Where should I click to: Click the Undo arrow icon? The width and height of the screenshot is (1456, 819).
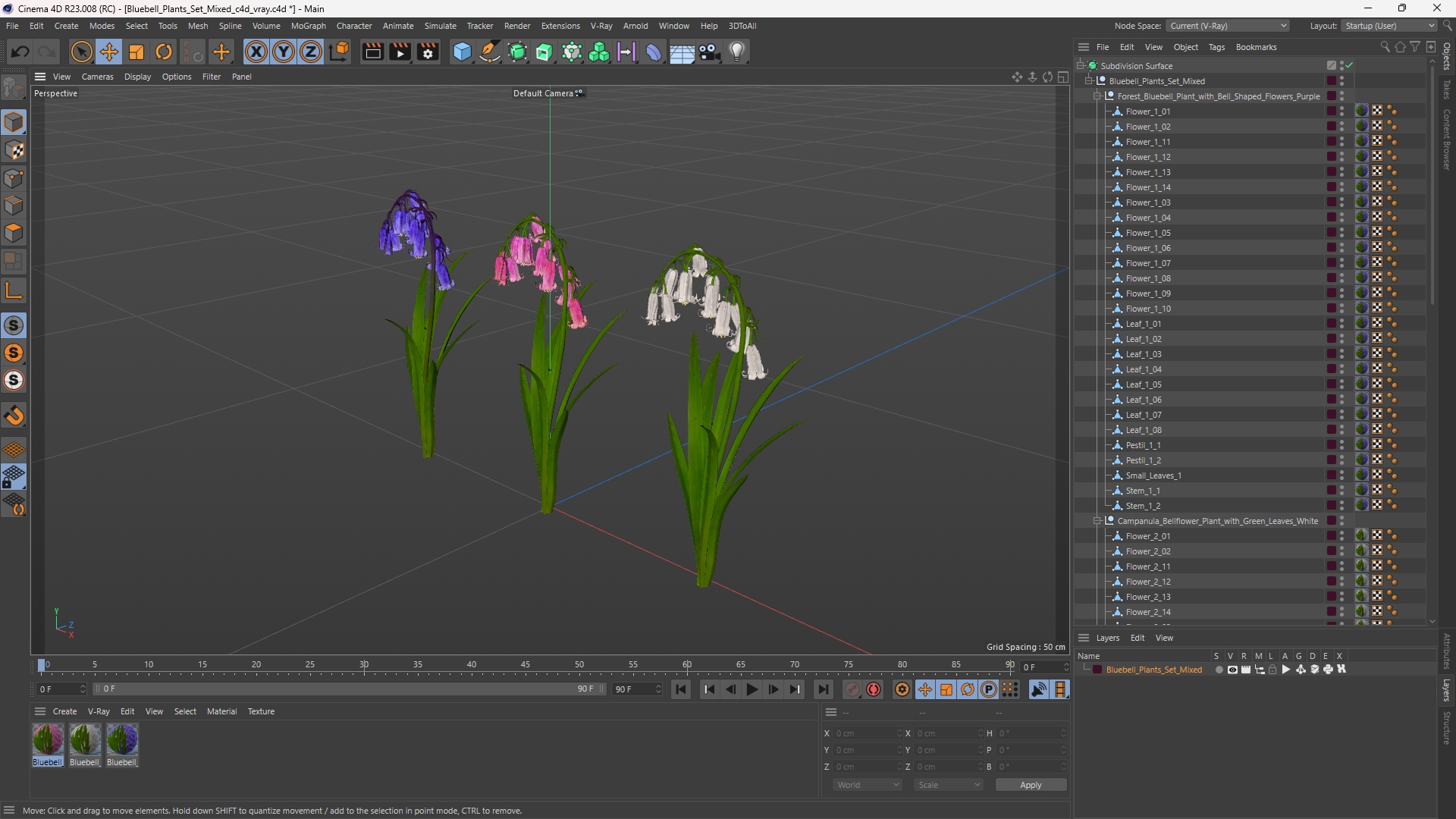20,52
